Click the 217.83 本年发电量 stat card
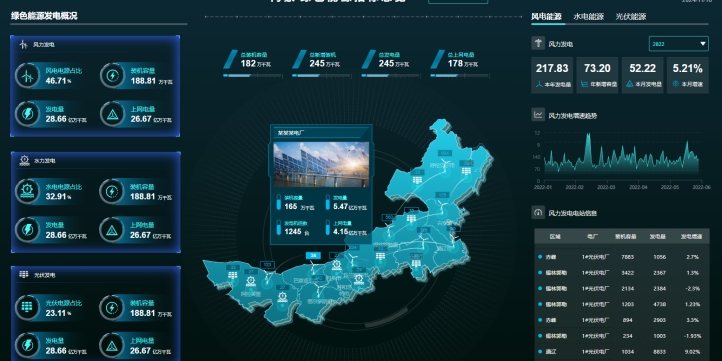 tap(552, 75)
